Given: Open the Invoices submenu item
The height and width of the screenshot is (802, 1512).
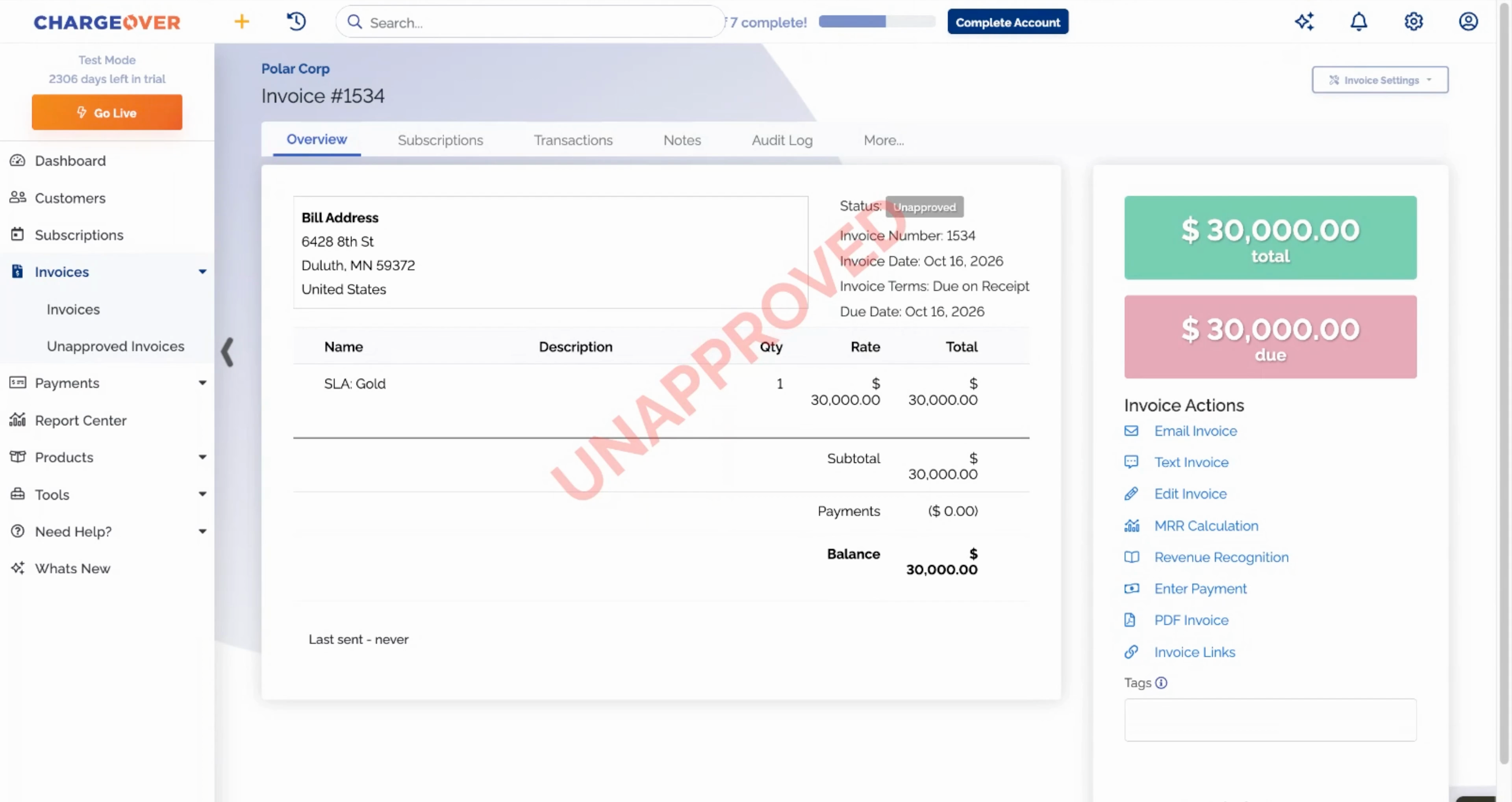Looking at the screenshot, I should click(x=73, y=309).
